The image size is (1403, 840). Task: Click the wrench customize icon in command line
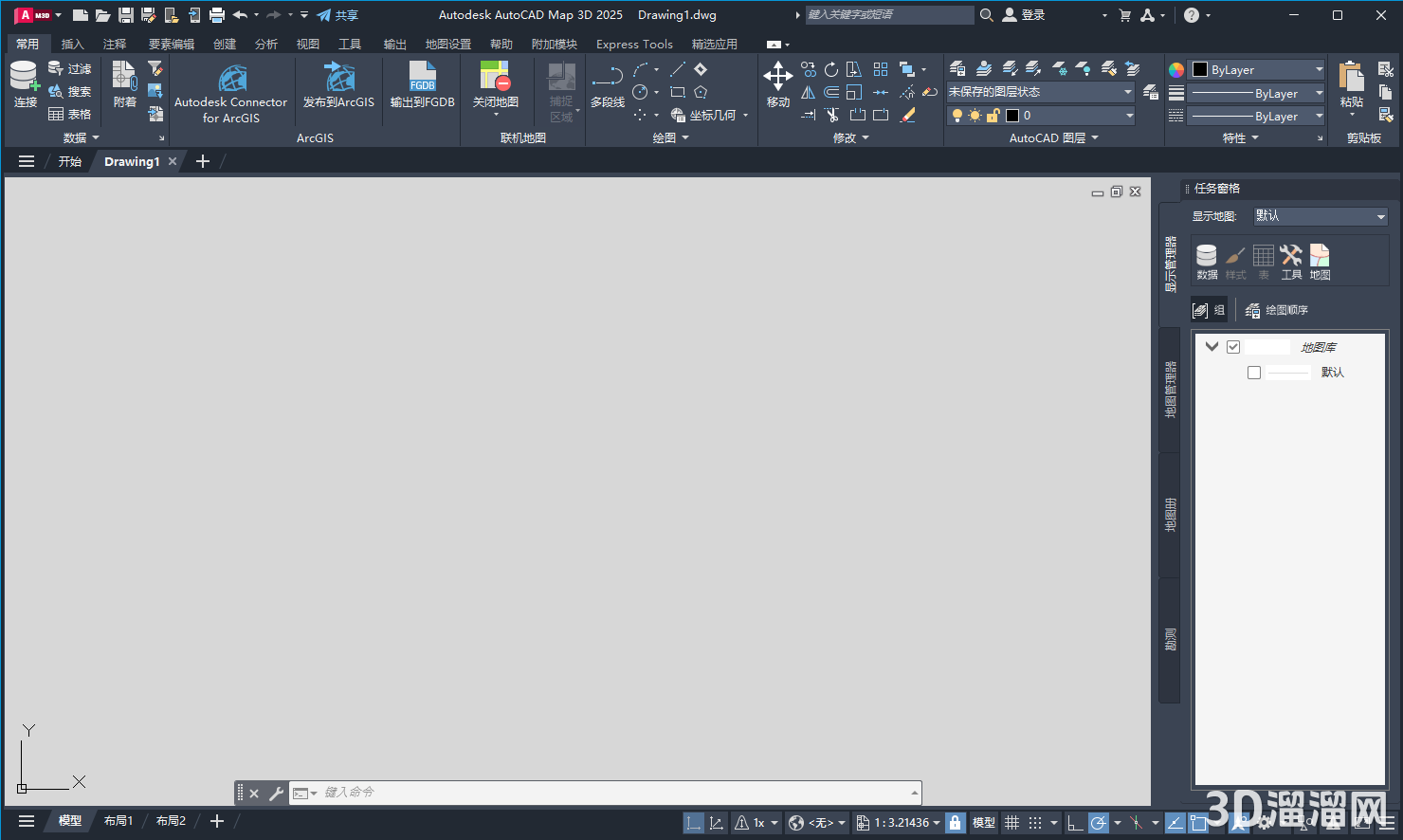(x=277, y=794)
